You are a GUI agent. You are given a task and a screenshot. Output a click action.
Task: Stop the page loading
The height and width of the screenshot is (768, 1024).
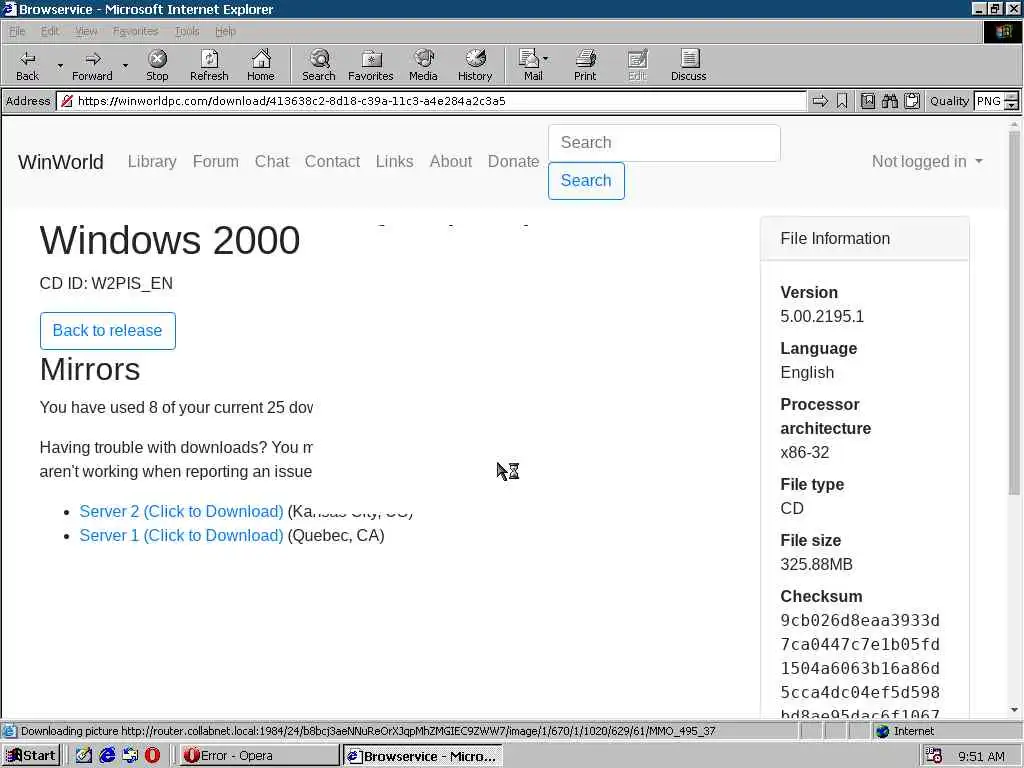pos(157,65)
